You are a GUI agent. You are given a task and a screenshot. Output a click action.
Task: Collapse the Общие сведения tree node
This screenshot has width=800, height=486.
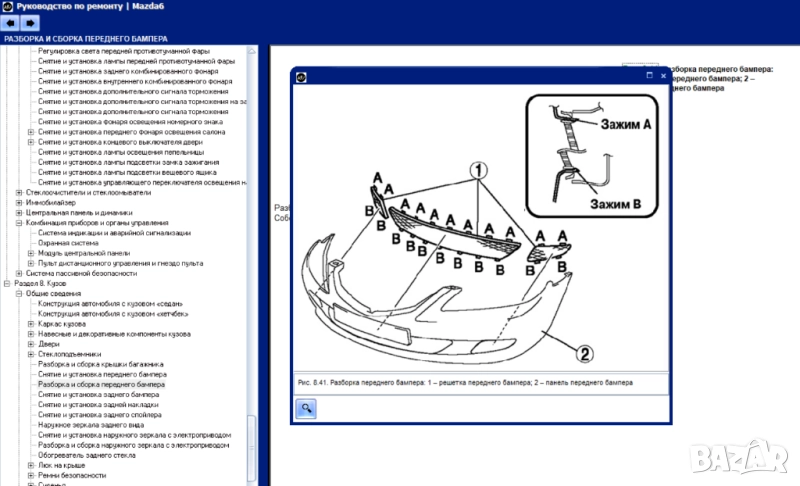click(18, 293)
